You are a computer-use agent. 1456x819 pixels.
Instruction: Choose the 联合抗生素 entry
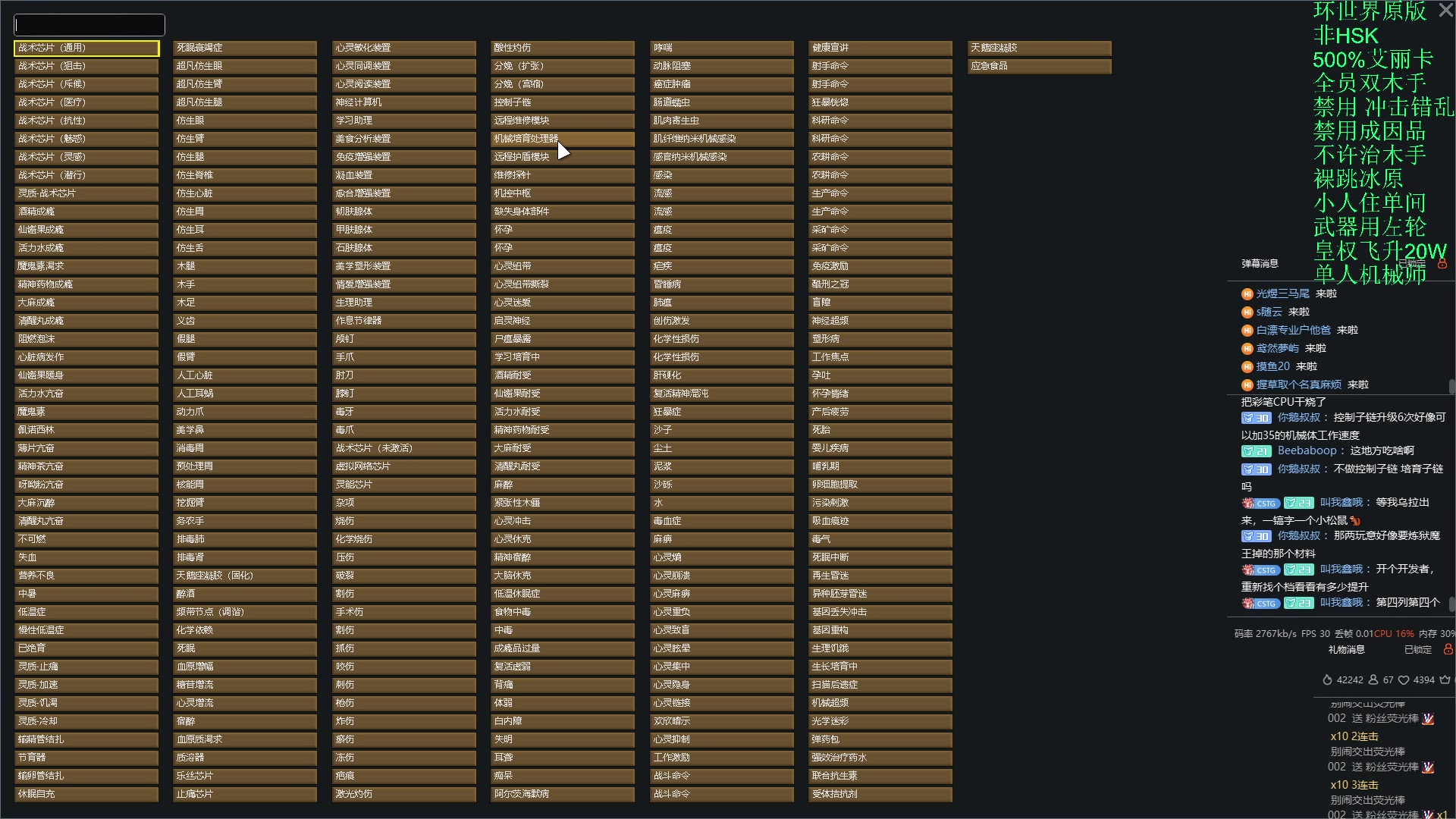(x=880, y=776)
